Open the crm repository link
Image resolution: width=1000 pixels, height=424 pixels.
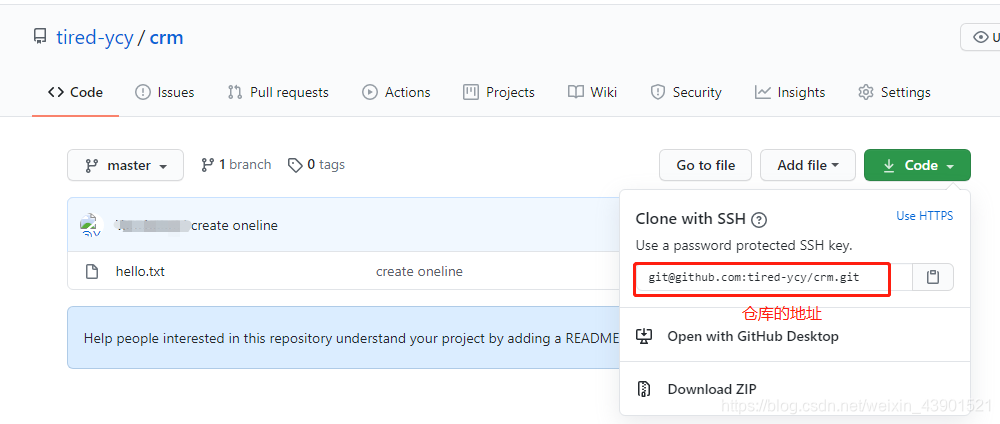coord(166,38)
